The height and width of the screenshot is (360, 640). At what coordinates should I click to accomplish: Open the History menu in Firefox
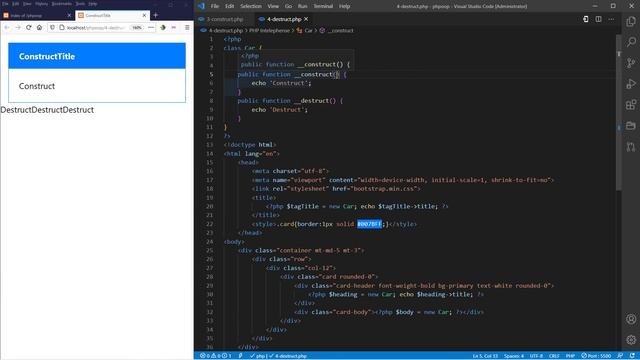point(41,4)
